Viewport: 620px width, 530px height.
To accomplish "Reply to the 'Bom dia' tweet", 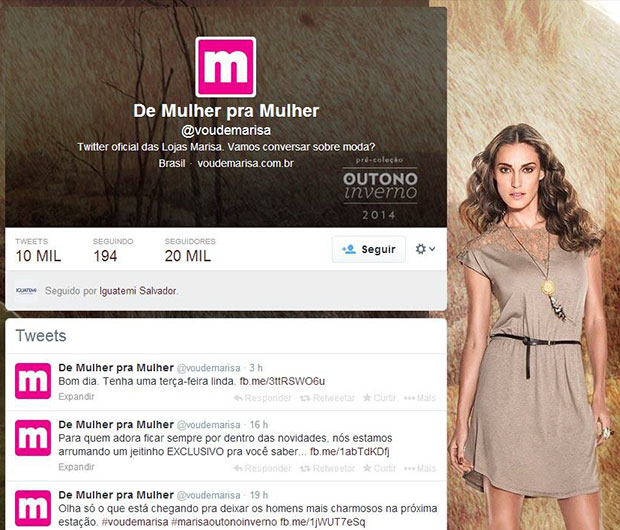I will [x=262, y=398].
